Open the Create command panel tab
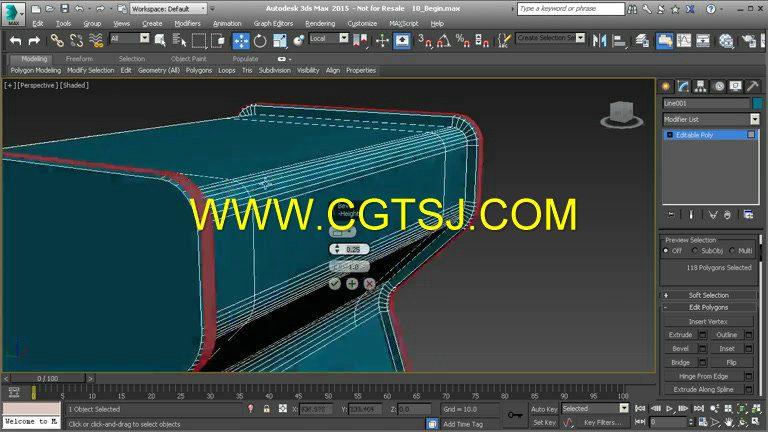 [666, 87]
